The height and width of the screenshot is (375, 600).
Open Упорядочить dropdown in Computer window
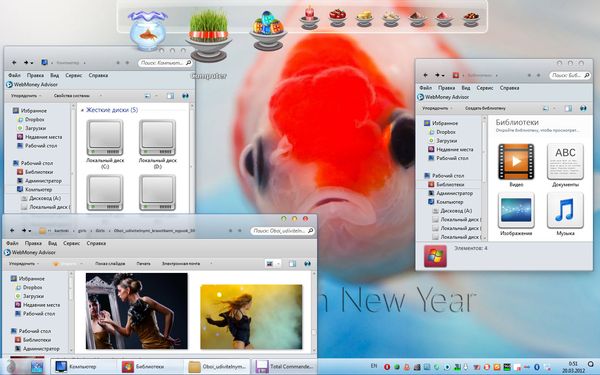coord(26,96)
